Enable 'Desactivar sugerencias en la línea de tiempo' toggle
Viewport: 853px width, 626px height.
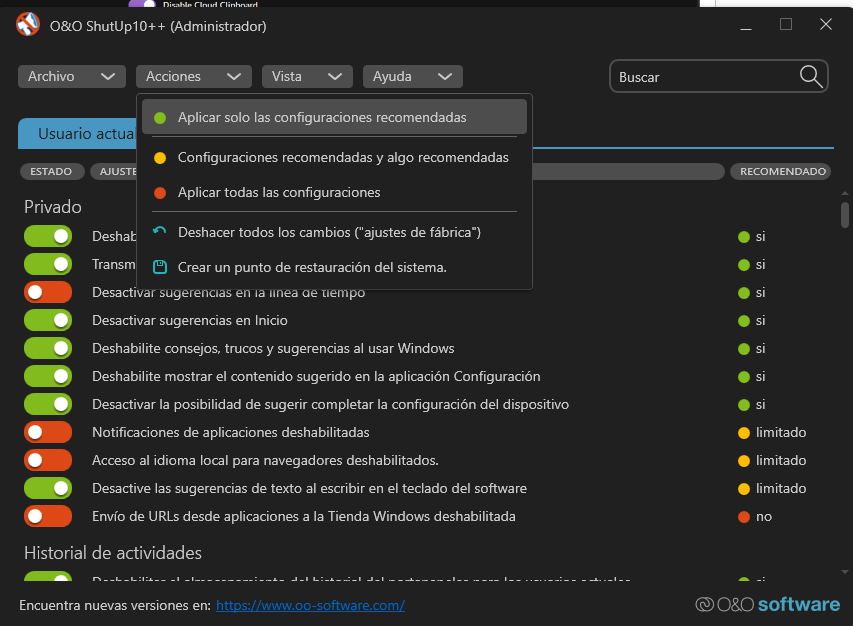(x=48, y=292)
